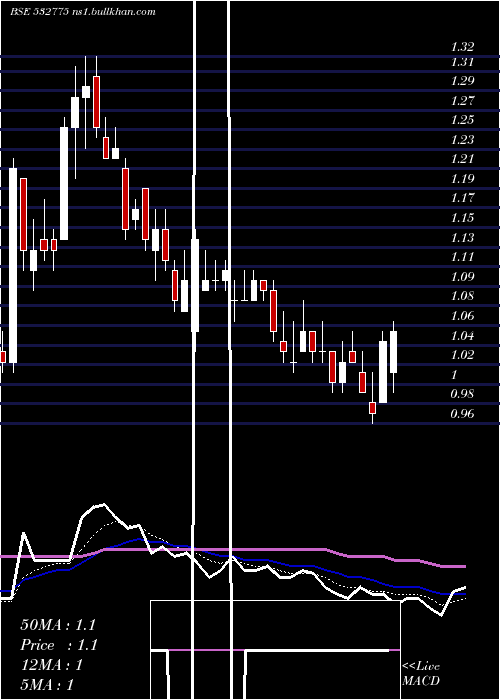Click the 1.21 price axis label
The width and height of the screenshot is (500, 700).
click(462, 159)
